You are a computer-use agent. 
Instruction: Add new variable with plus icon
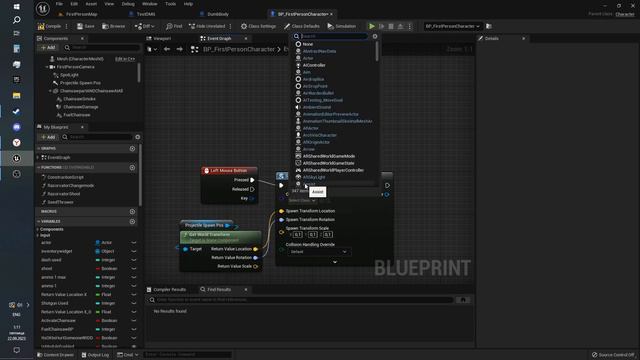click(132, 221)
